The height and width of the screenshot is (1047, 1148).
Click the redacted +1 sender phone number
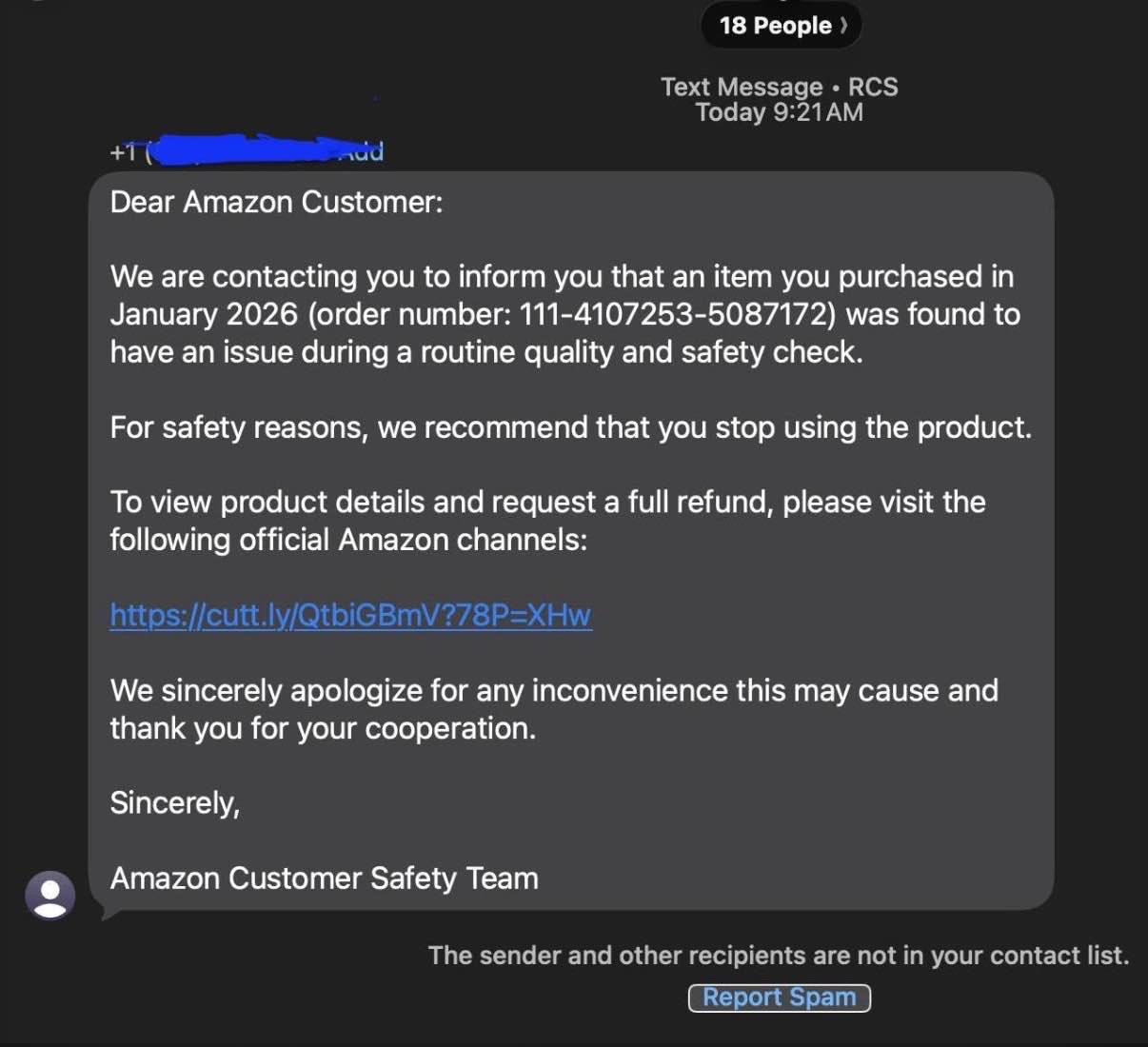[x=238, y=151]
